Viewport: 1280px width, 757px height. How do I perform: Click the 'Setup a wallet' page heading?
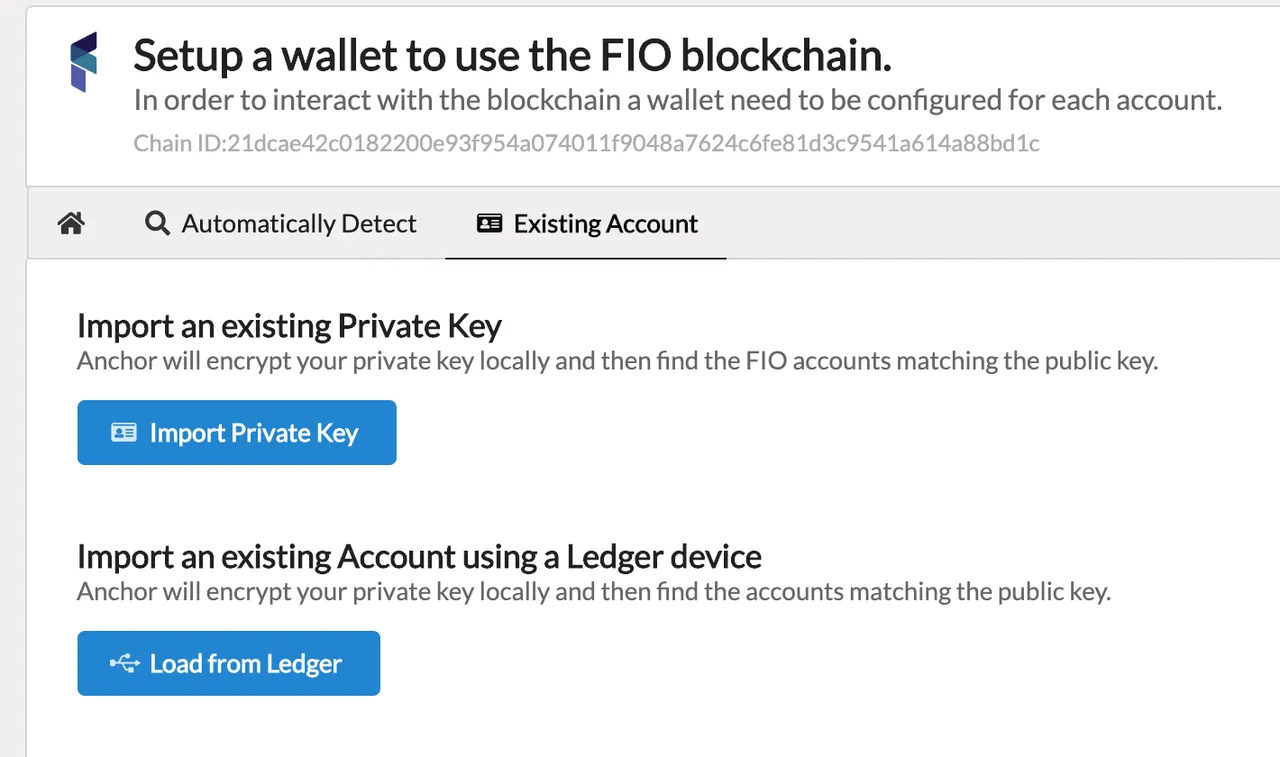click(512, 56)
